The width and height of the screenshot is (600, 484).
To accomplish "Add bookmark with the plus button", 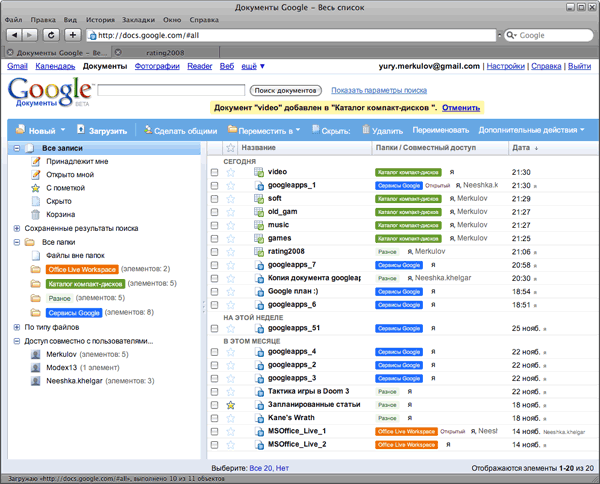I will 72,35.
